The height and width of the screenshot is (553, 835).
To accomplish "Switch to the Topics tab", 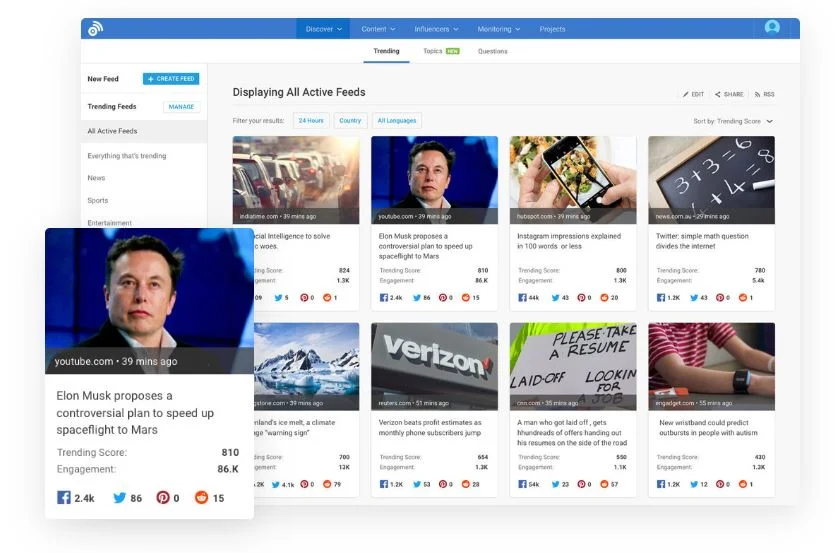I will coord(441,51).
